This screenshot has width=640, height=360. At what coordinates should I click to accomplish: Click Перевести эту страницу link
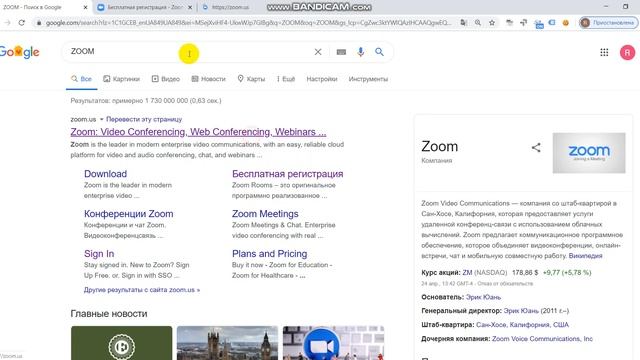coord(144,119)
